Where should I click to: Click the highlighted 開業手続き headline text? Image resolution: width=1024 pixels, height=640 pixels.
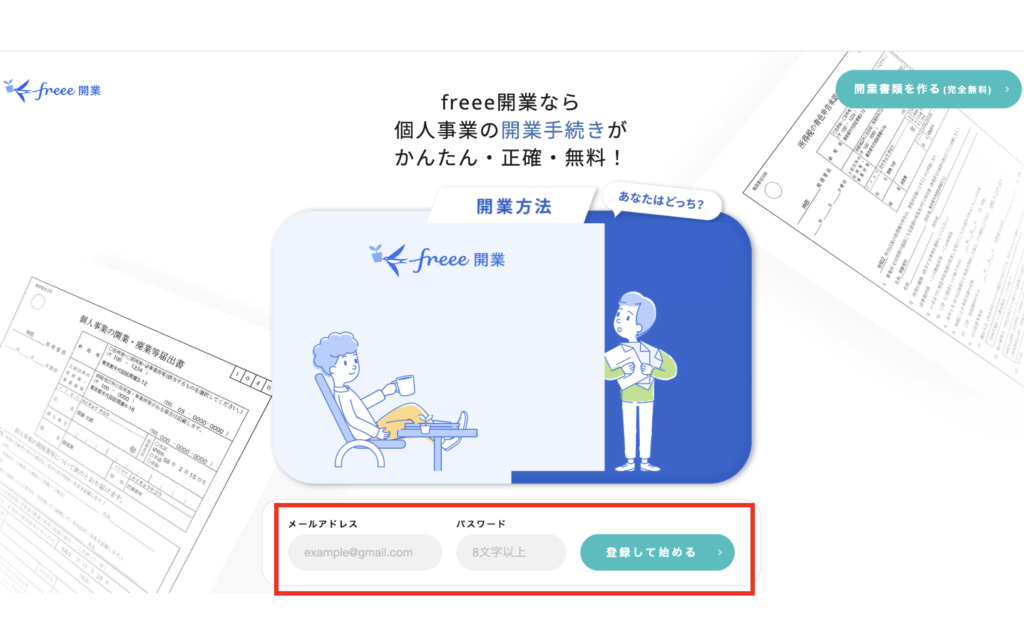click(x=553, y=130)
